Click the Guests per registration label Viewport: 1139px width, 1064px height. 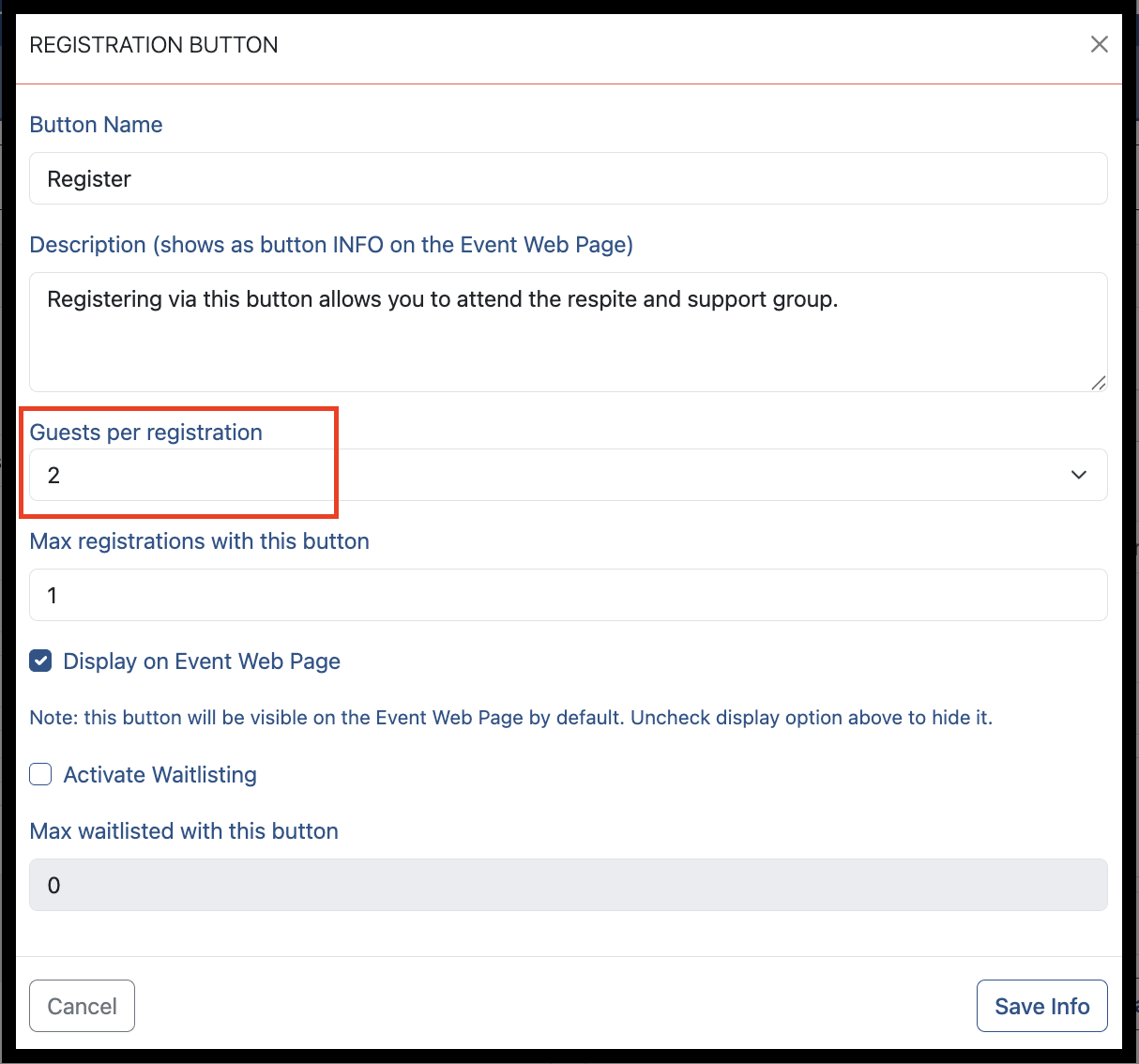(146, 433)
